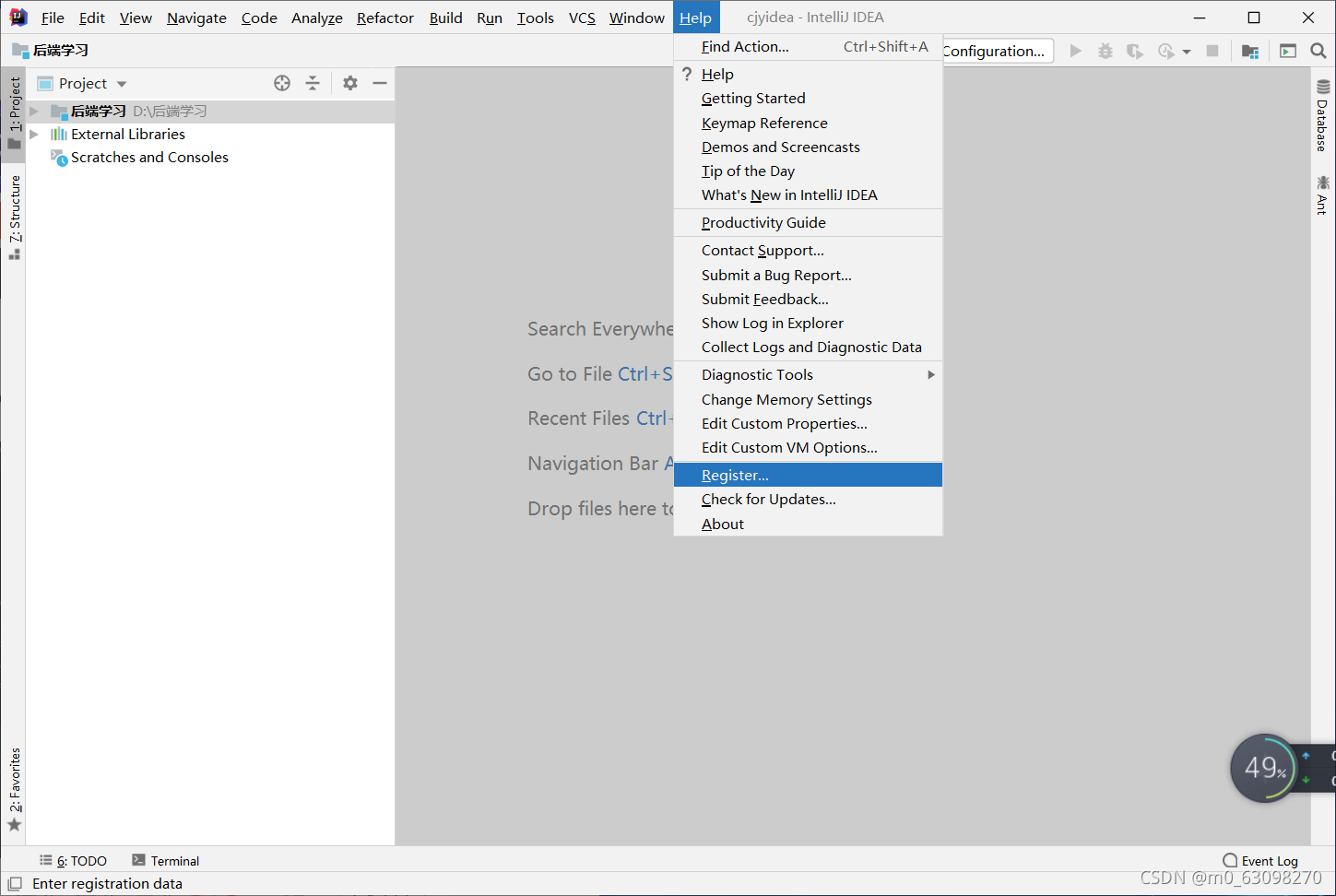Select Edit Custom VM Options...
The width and height of the screenshot is (1336, 896).
(808, 447)
